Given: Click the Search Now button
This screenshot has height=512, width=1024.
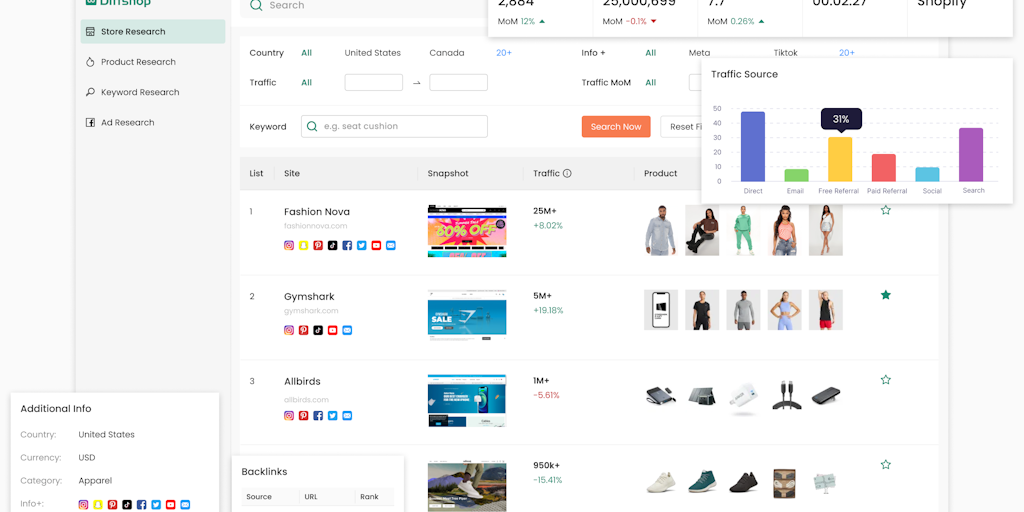Looking at the screenshot, I should tap(616, 127).
